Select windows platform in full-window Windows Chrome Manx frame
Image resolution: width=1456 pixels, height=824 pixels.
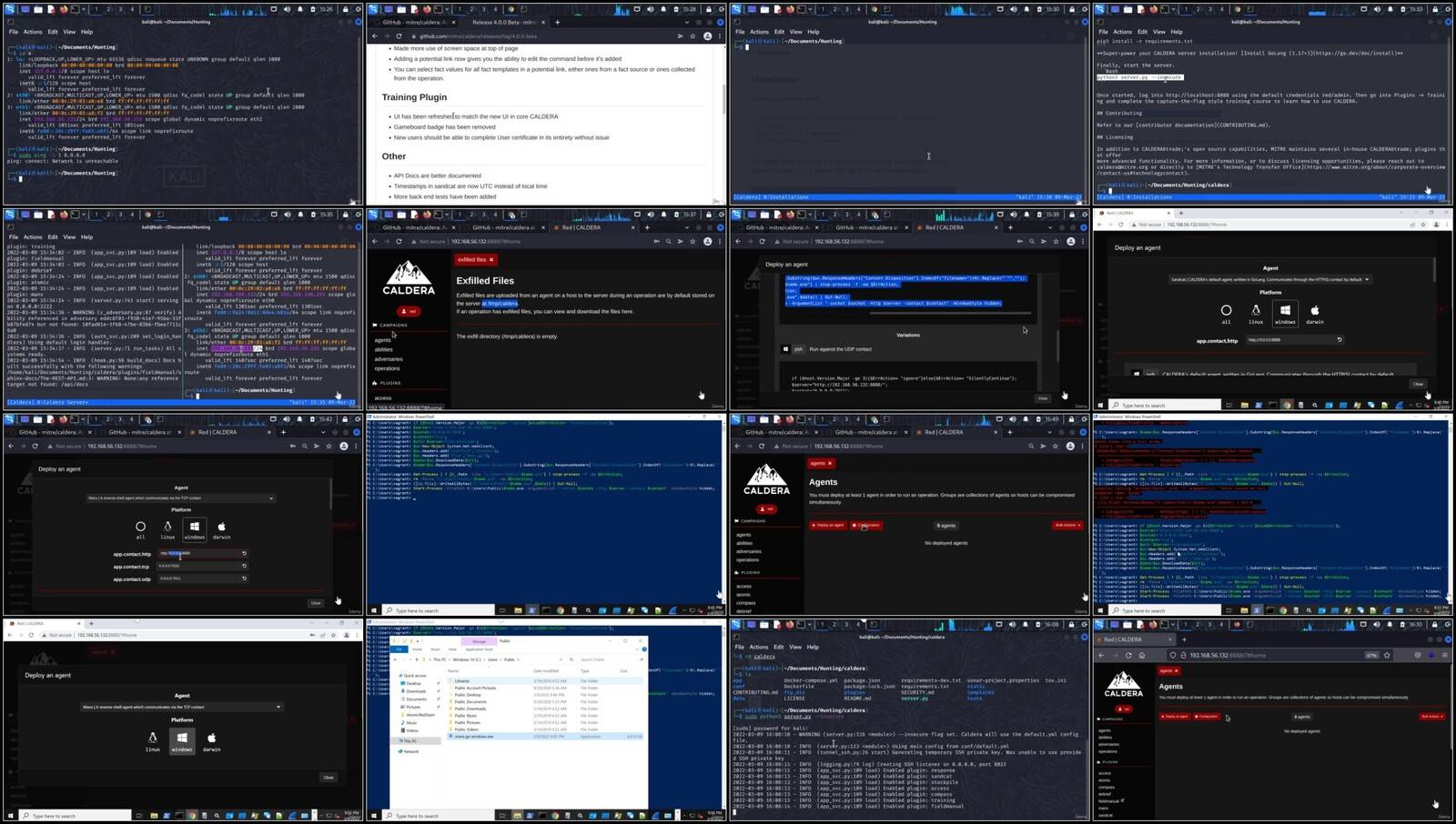coord(182,740)
